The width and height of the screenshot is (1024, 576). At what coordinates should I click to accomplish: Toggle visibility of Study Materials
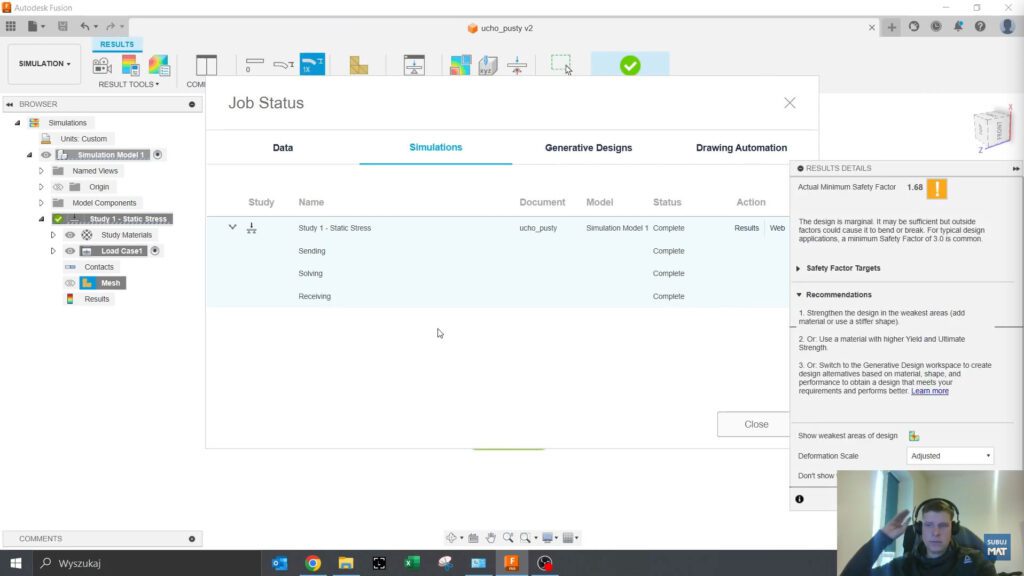tap(70, 235)
